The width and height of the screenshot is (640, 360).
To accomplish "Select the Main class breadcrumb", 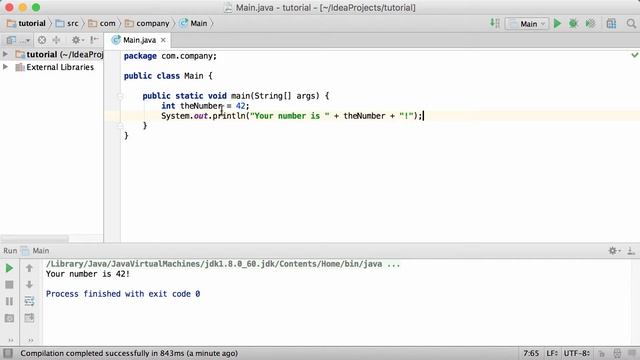I will click(x=193, y=23).
